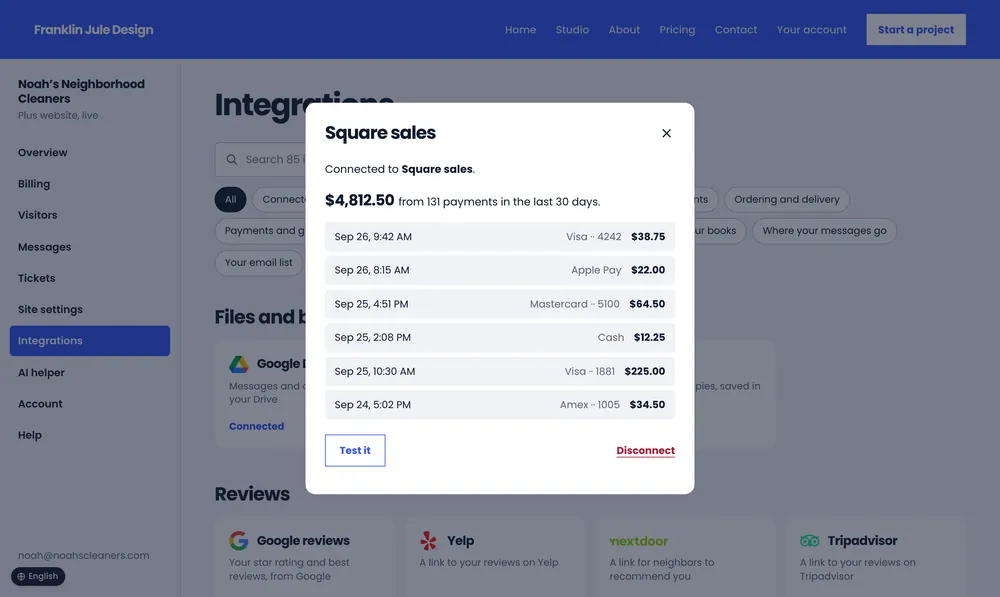This screenshot has width=1000, height=597.
Task: Select the Sep 25, 2:08 PM Cash row
Action: (x=500, y=337)
